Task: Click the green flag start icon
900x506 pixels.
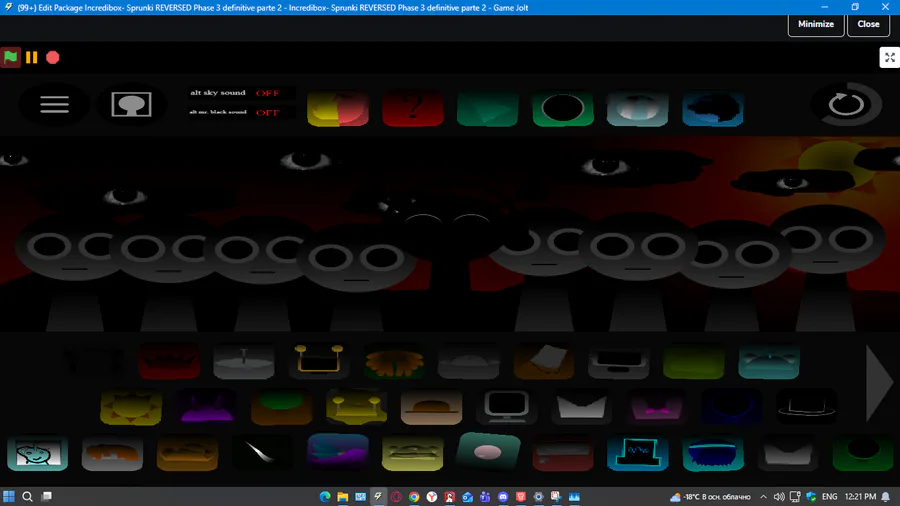Action: tap(10, 57)
